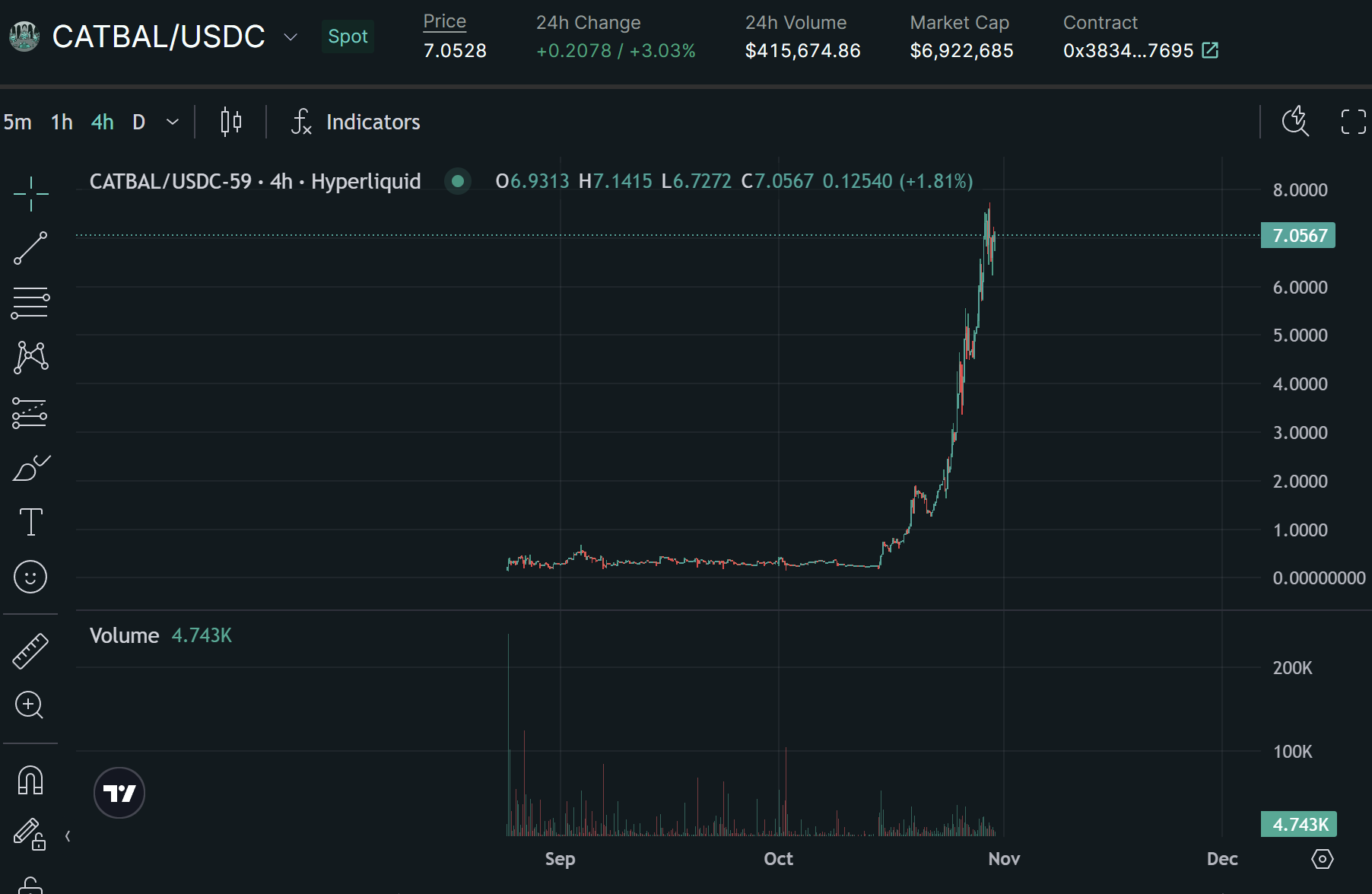Click the Spot market badge

(348, 37)
